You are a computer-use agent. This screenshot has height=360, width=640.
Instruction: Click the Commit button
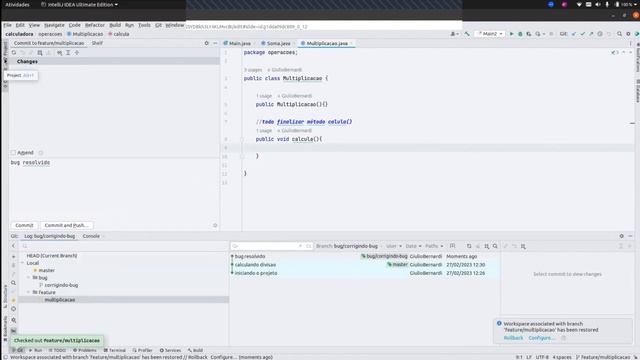pos(24,225)
